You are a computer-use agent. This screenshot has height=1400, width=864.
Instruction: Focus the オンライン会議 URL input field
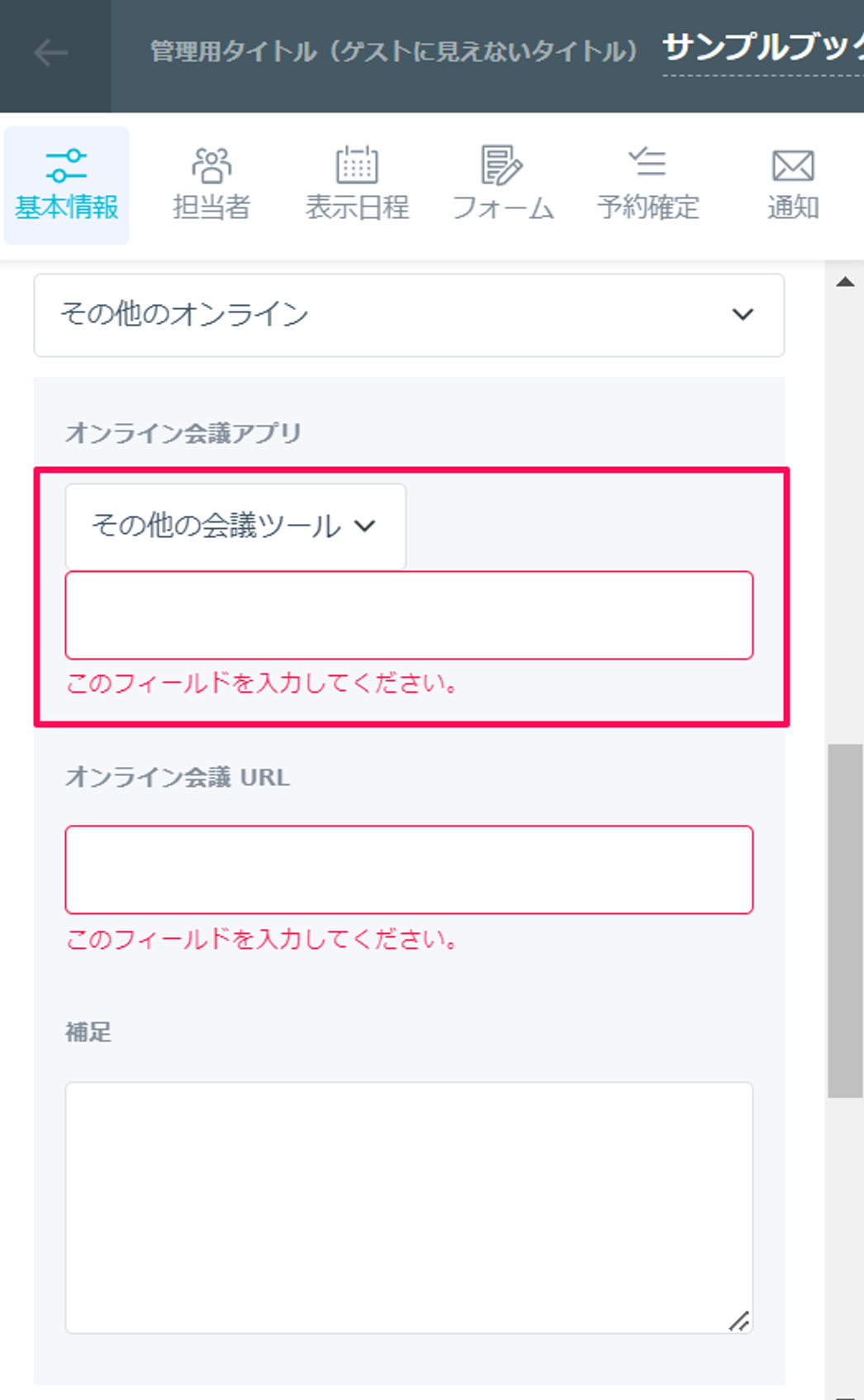pos(409,869)
